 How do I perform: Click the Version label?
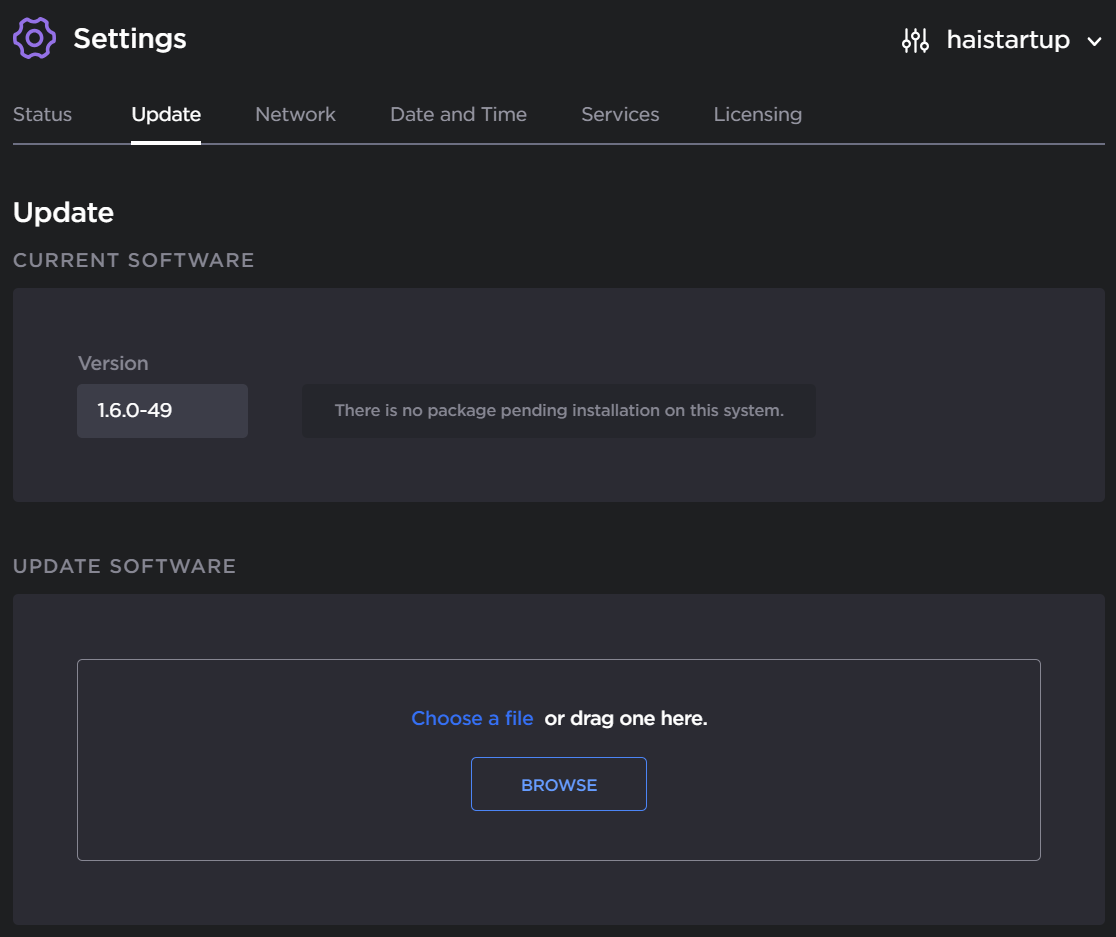(113, 363)
